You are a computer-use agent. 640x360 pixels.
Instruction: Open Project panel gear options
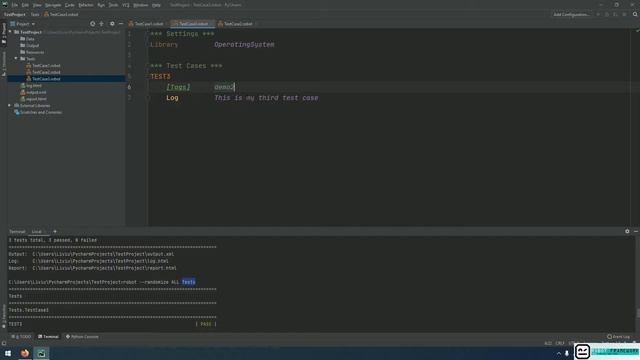coord(112,24)
